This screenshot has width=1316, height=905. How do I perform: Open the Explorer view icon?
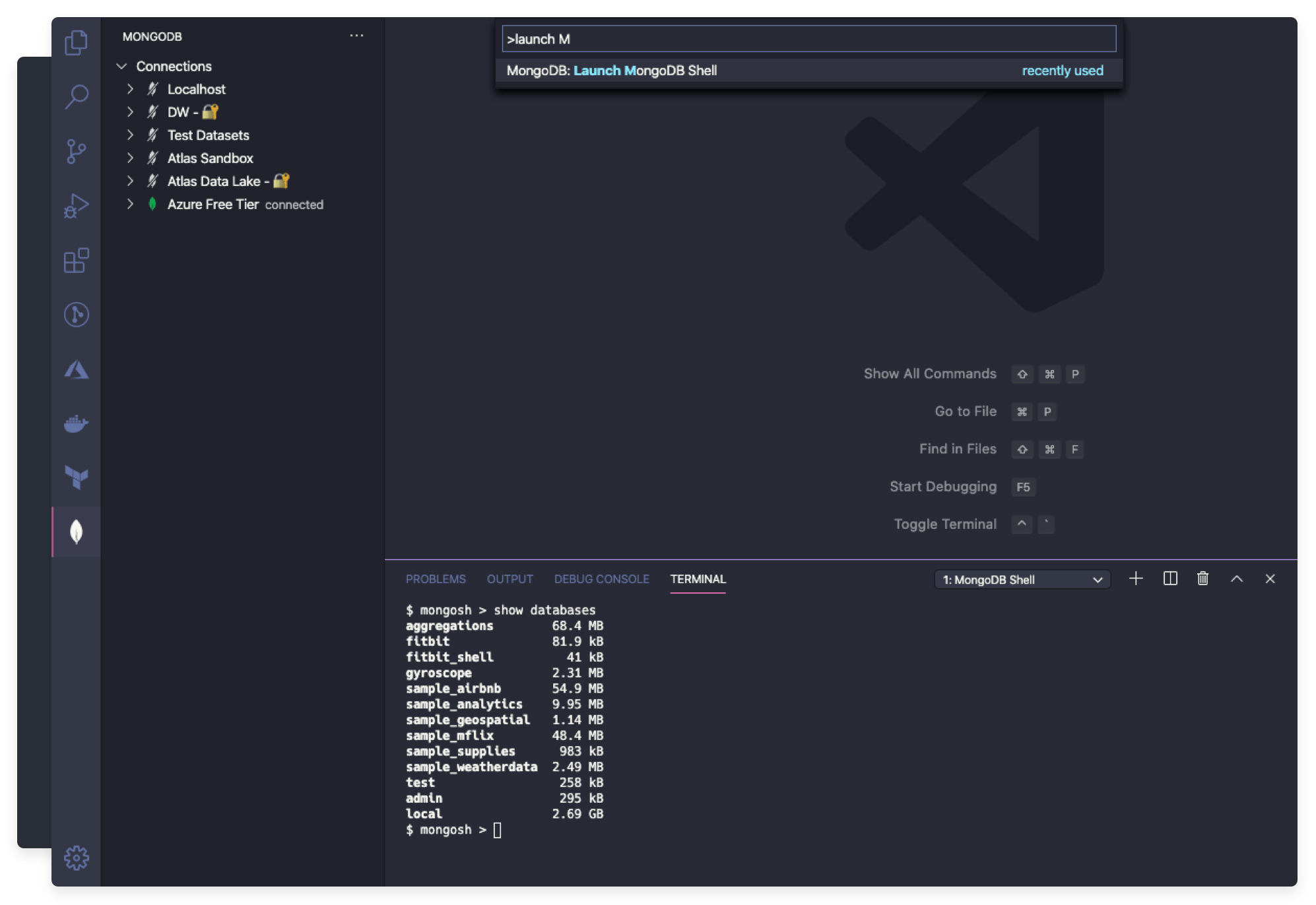click(77, 44)
